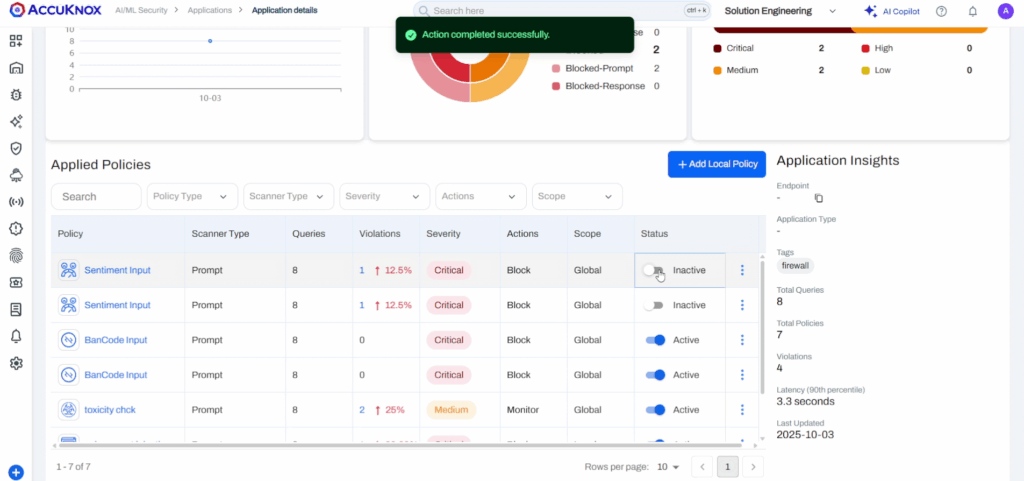Copy the endpoint with the copy icon
Image resolution: width=1024 pixels, height=481 pixels.
(819, 198)
